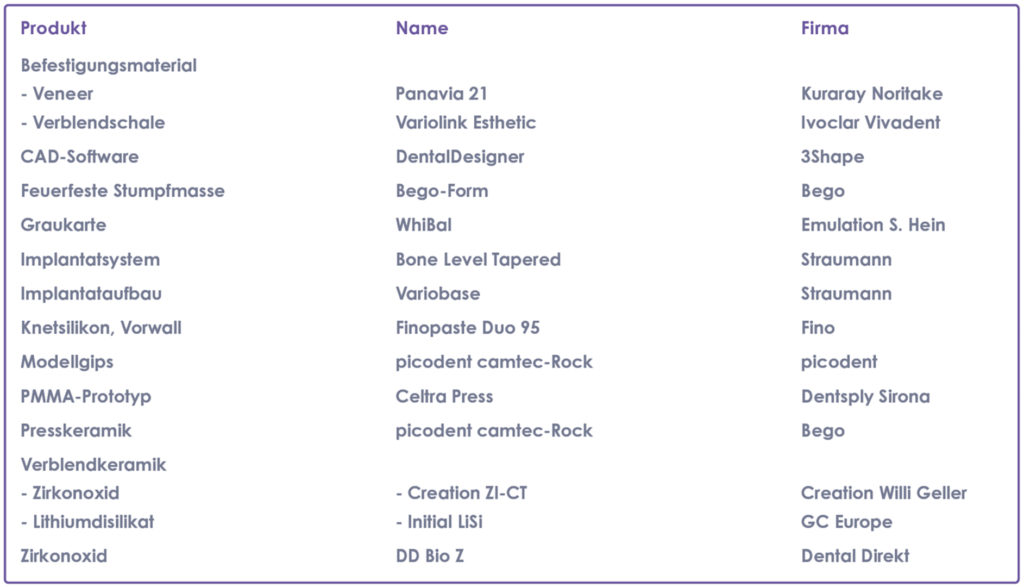Click the Dentsply Sirona cell
The image size is (1024, 587).
pyautogui.click(x=865, y=396)
